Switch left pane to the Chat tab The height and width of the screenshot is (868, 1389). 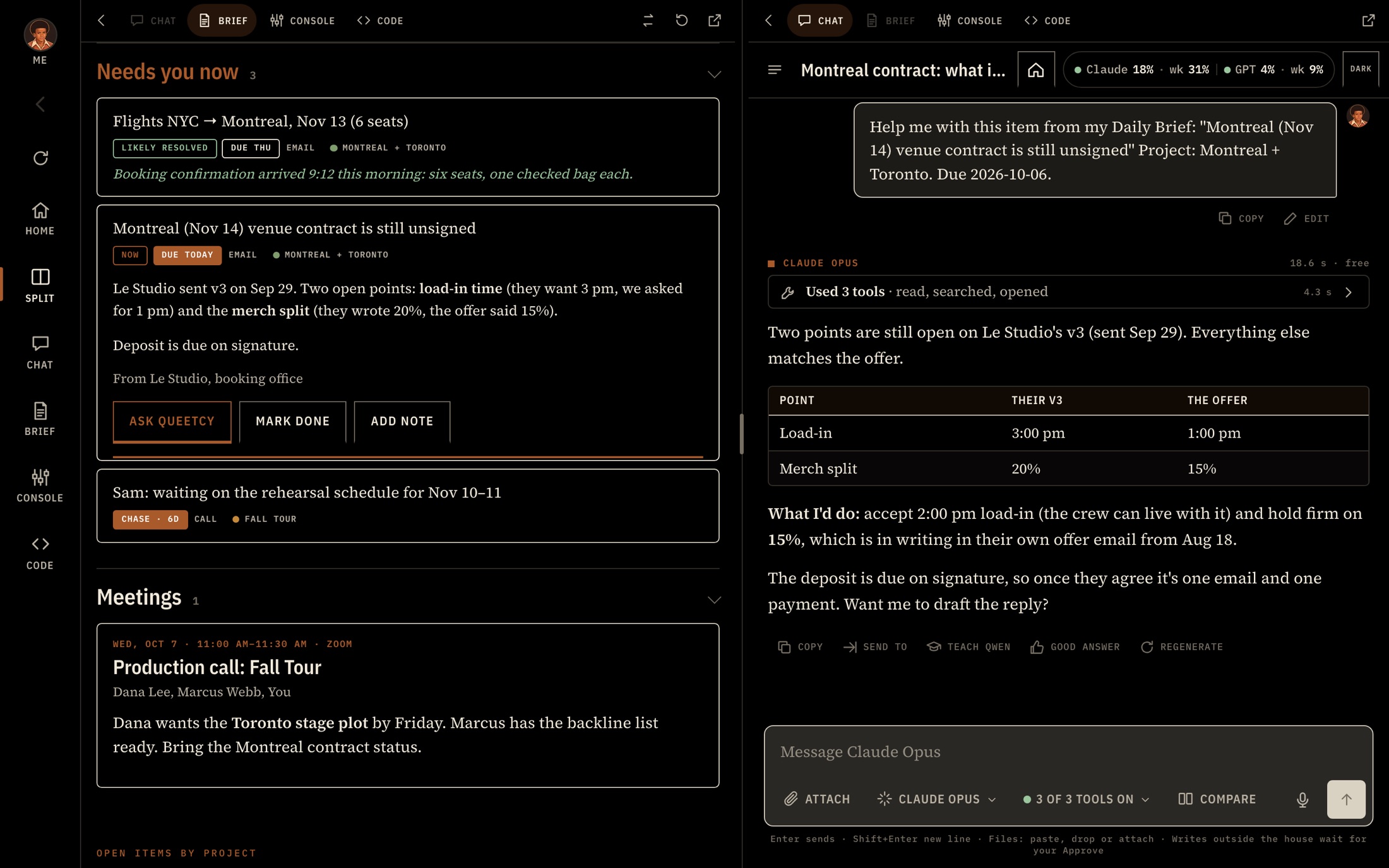pos(153,21)
